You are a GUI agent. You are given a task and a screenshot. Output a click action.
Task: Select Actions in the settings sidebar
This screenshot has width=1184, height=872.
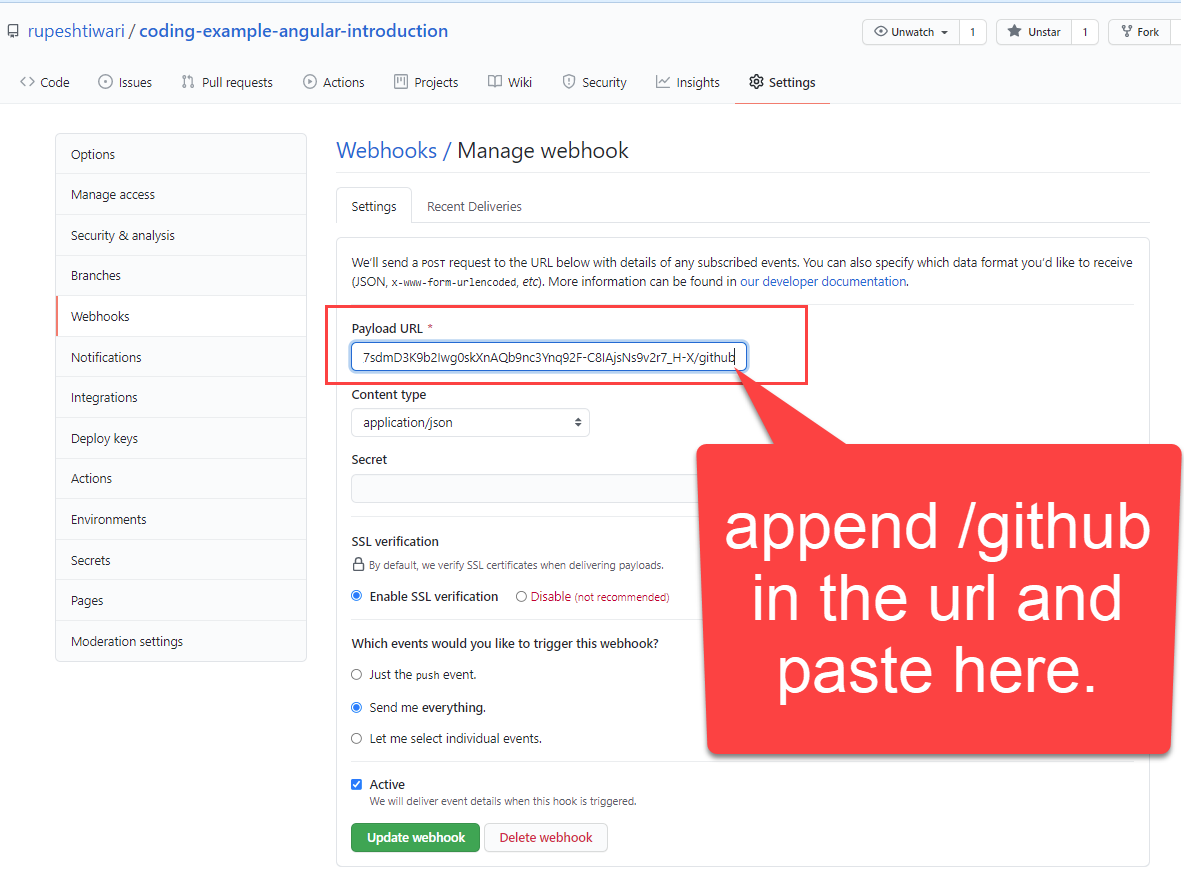(x=181, y=479)
